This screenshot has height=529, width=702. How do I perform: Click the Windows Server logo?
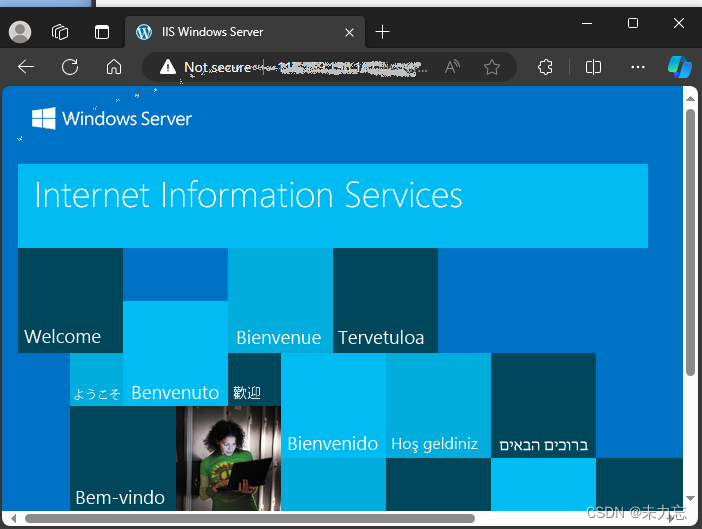[x=44, y=119]
